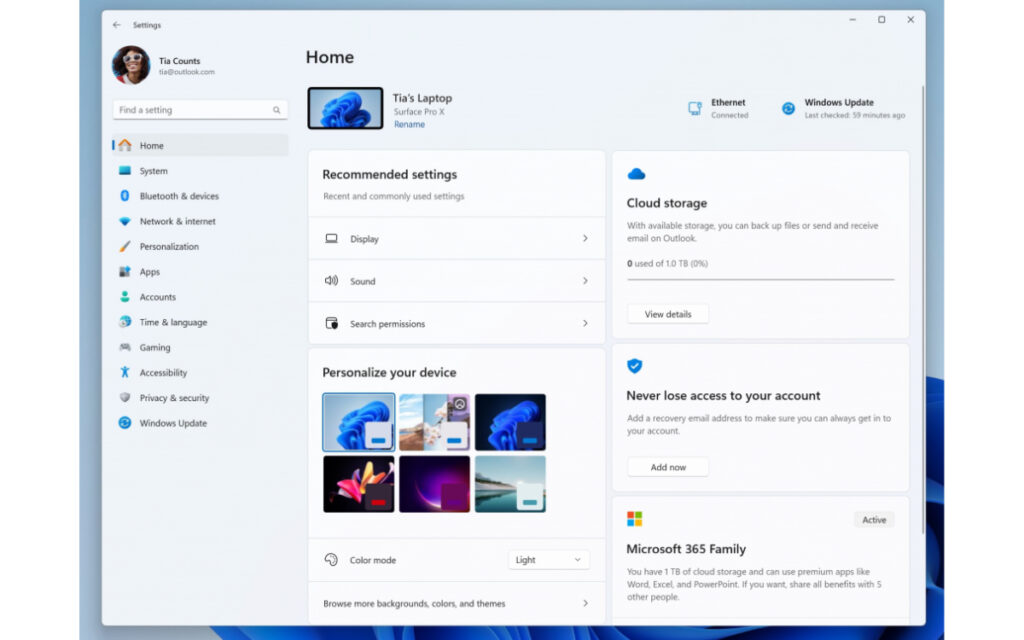Expand the Display settings row chevron

(585, 238)
